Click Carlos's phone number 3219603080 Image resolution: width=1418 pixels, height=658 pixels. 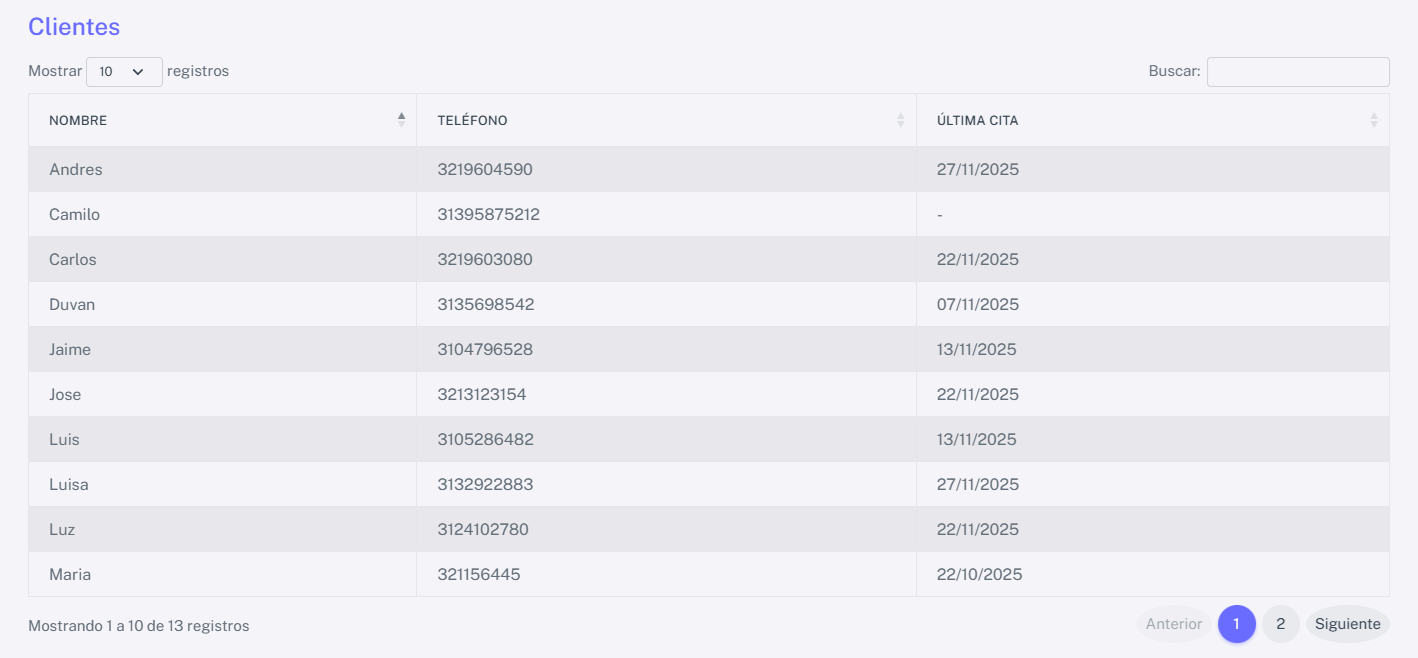(x=485, y=260)
